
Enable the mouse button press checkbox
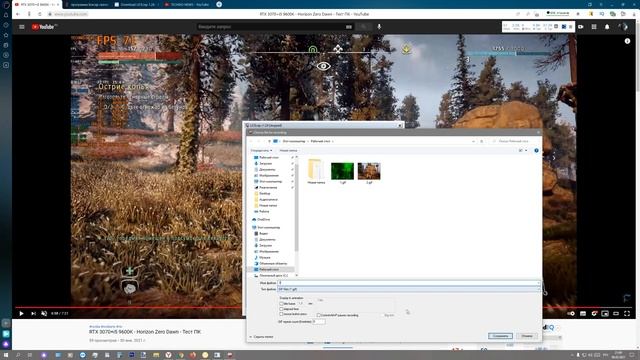point(281,314)
